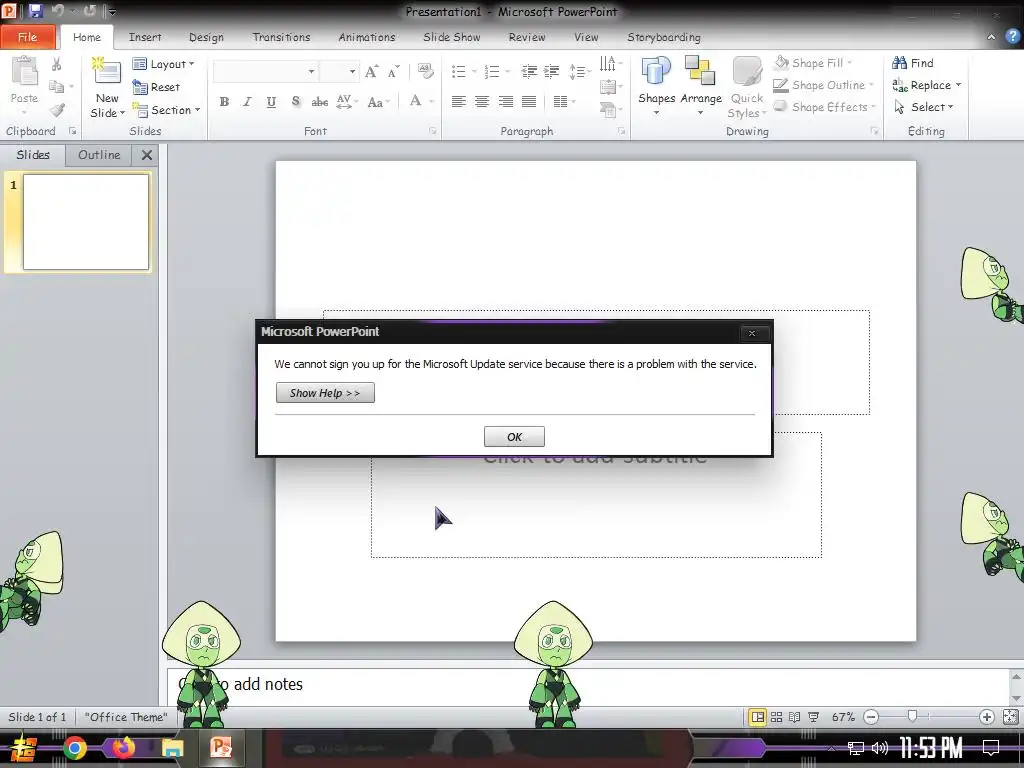Screen dimensions: 1024x768
Task: Click the Zoom In plus button
Action: click(x=986, y=717)
